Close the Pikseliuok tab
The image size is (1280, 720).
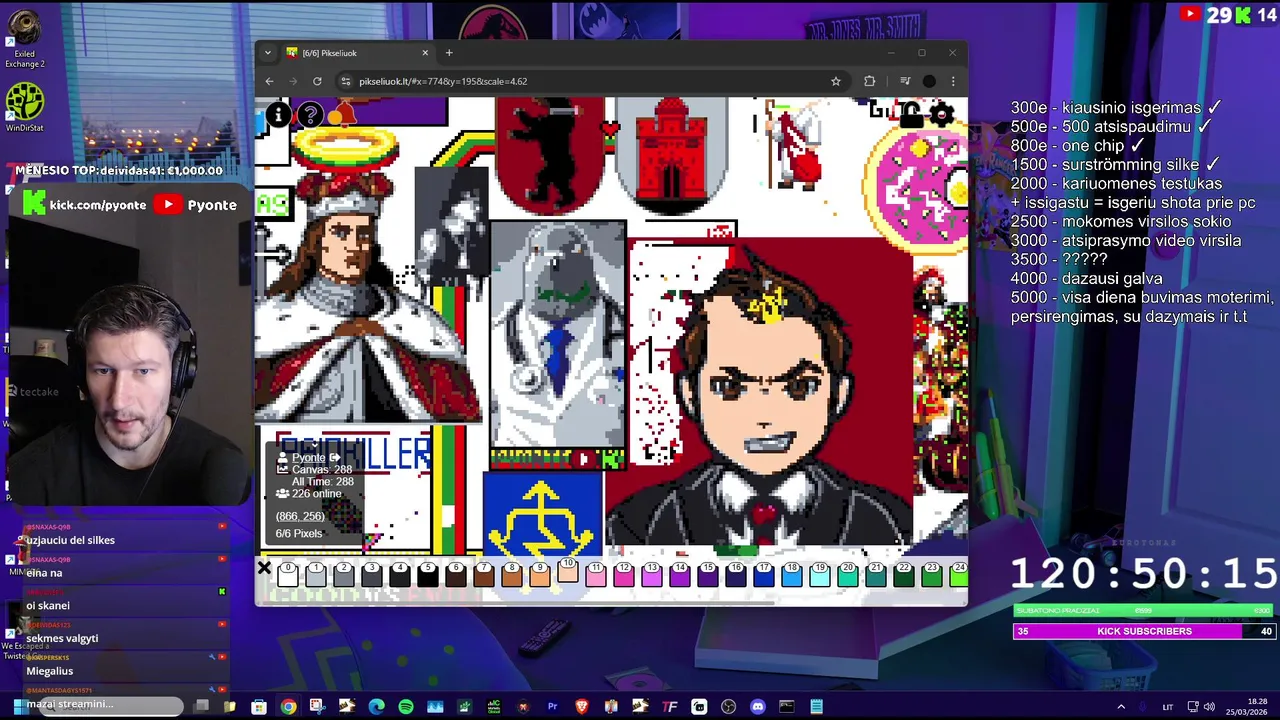pyautogui.click(x=425, y=53)
